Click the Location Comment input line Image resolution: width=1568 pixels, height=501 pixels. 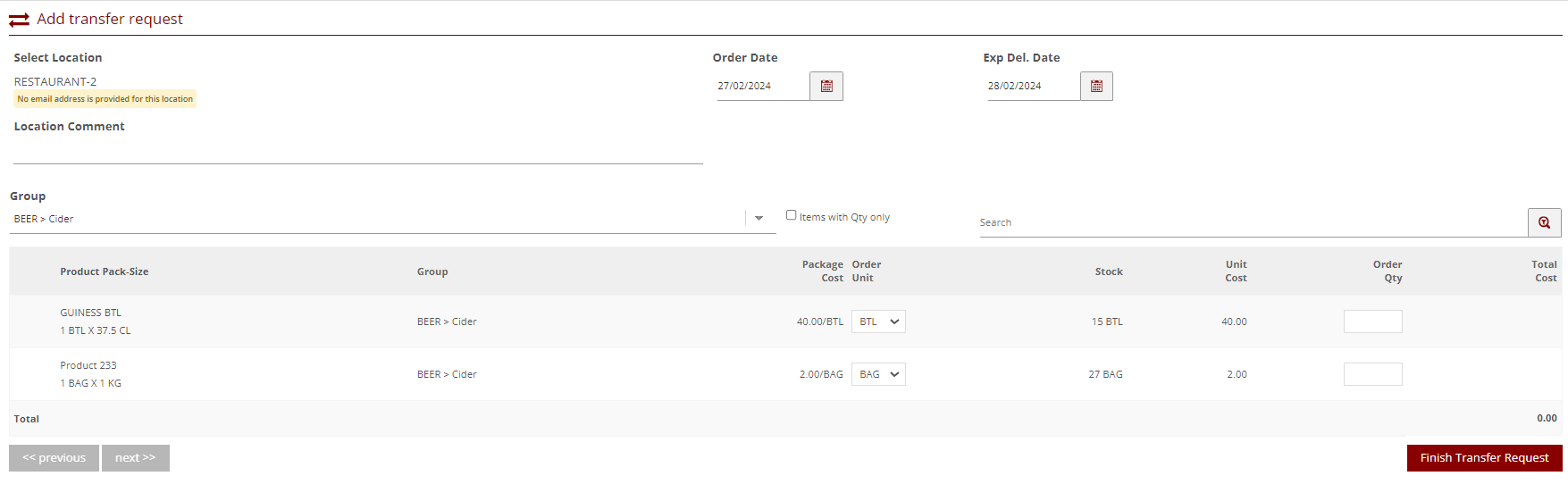357,152
